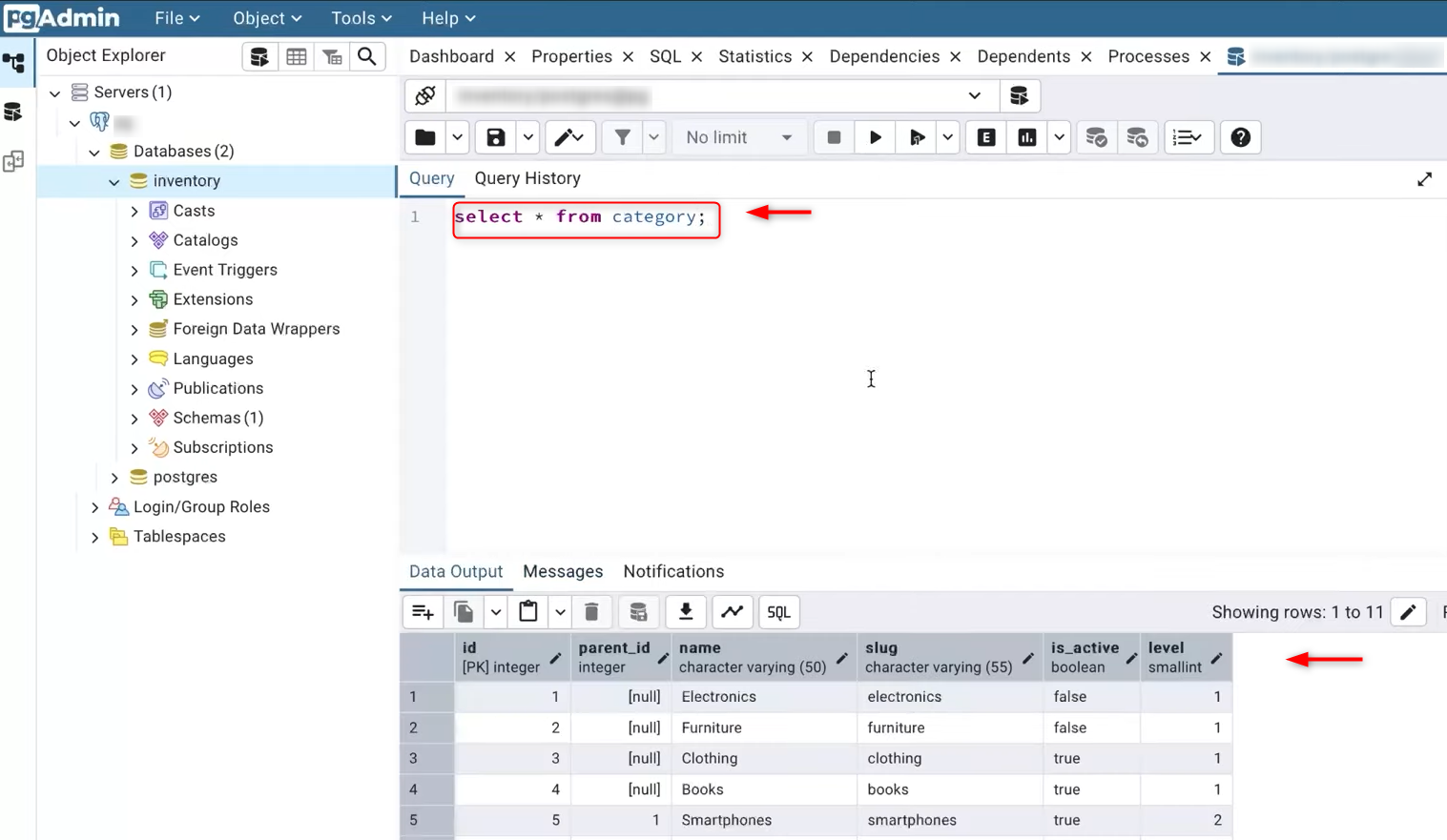This screenshot has width=1447, height=840.
Task: Collapse the inventory database node
Action: coord(114,181)
